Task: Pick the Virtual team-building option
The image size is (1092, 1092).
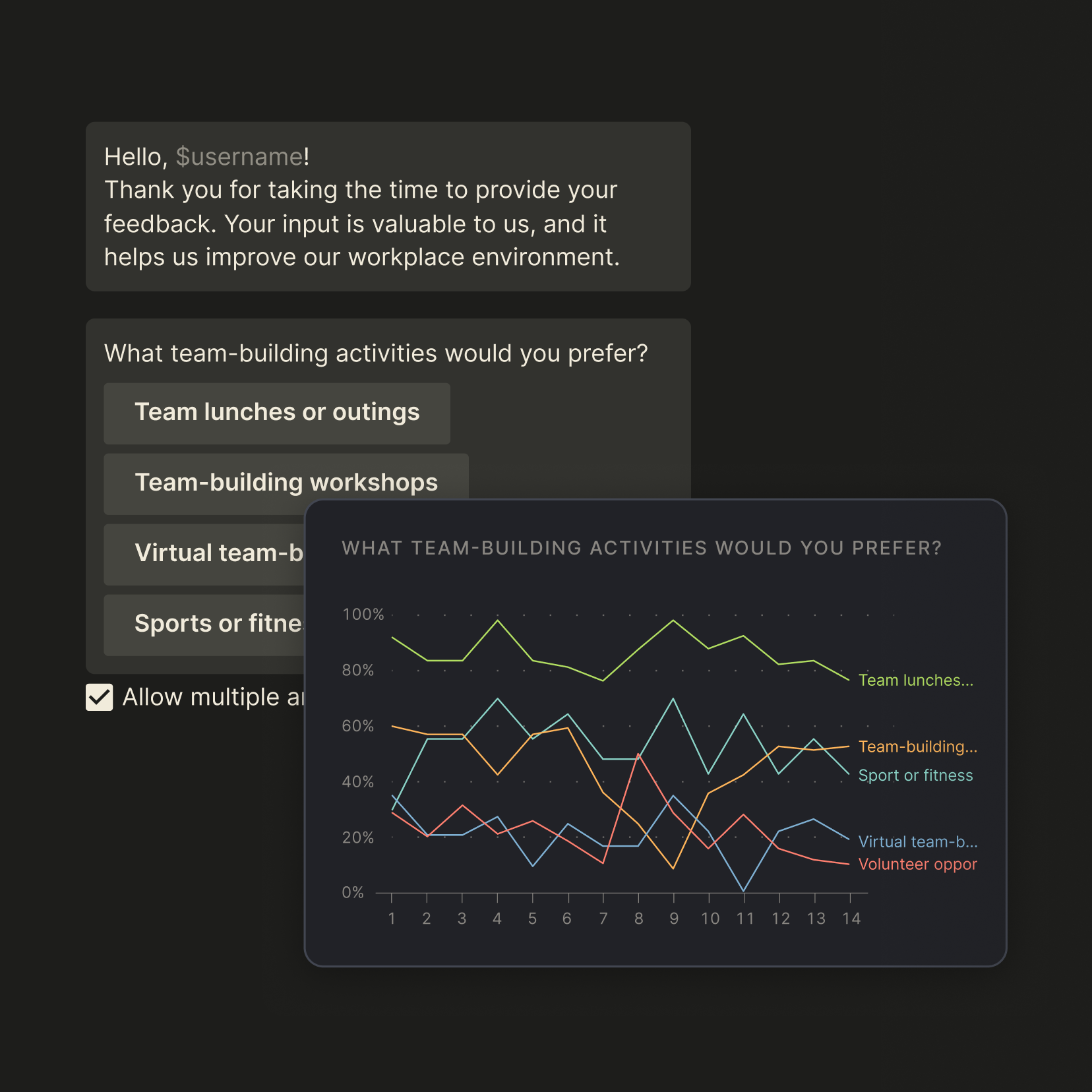Action: click(204, 554)
